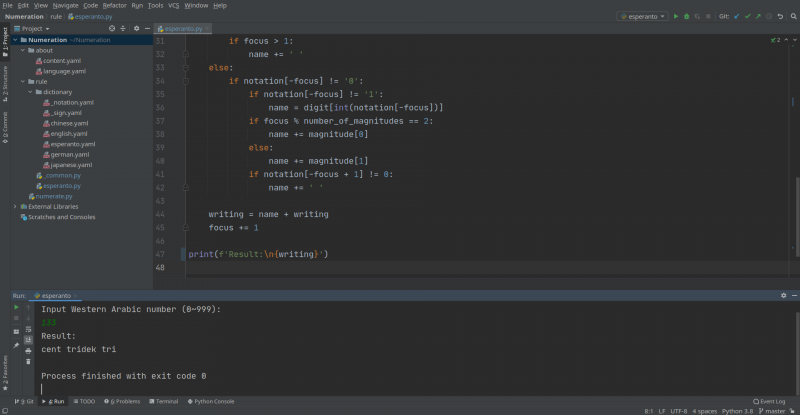Image resolution: width=800 pixels, height=415 pixels.
Task: Open the Navigate menu
Action: pyautogui.click(x=65, y=5)
